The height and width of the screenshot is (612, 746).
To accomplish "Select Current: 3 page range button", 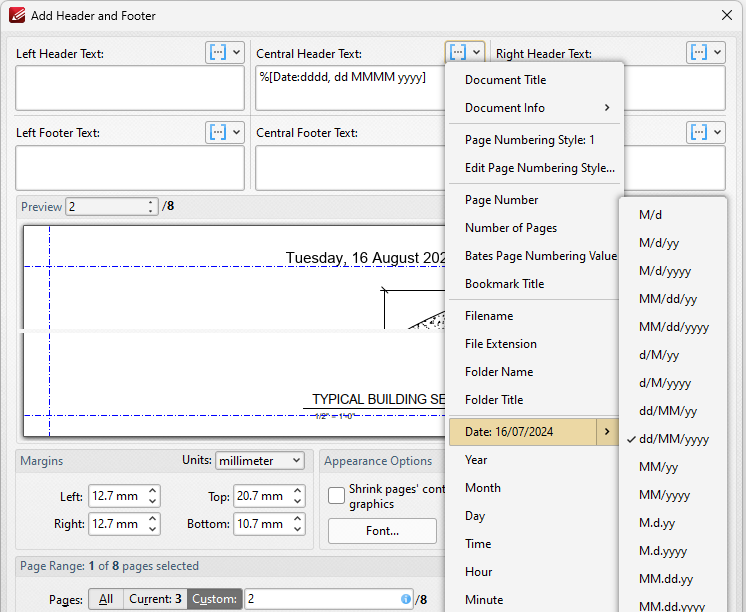I will click(x=155, y=599).
